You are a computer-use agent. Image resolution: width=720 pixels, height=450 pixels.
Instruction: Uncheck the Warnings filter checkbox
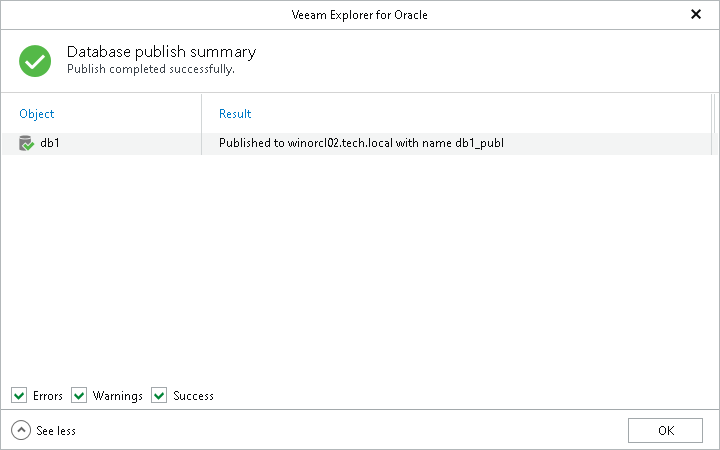coord(79,396)
